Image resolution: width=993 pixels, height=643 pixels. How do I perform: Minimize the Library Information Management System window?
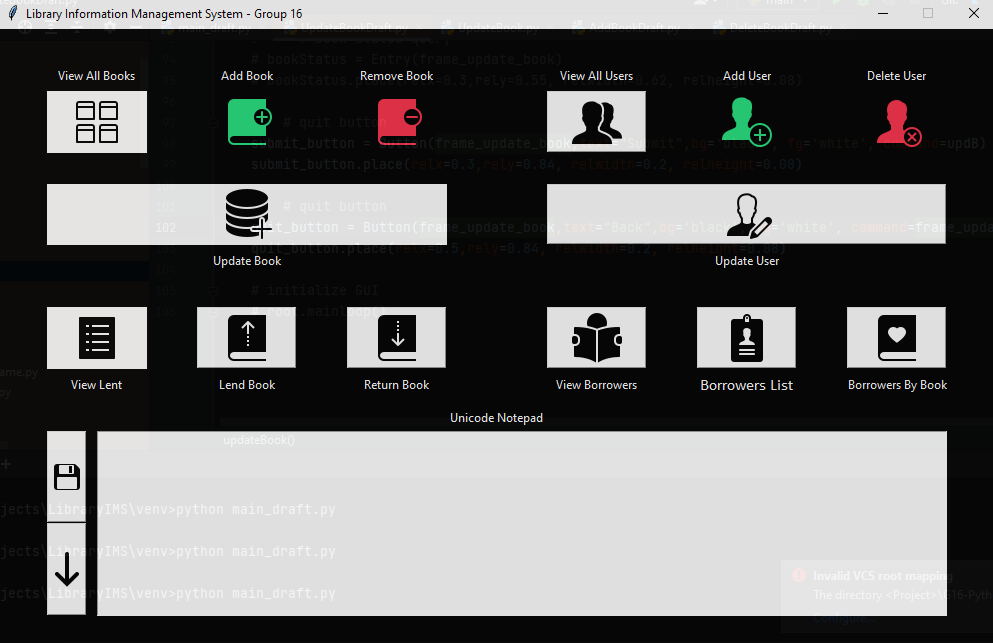click(883, 13)
